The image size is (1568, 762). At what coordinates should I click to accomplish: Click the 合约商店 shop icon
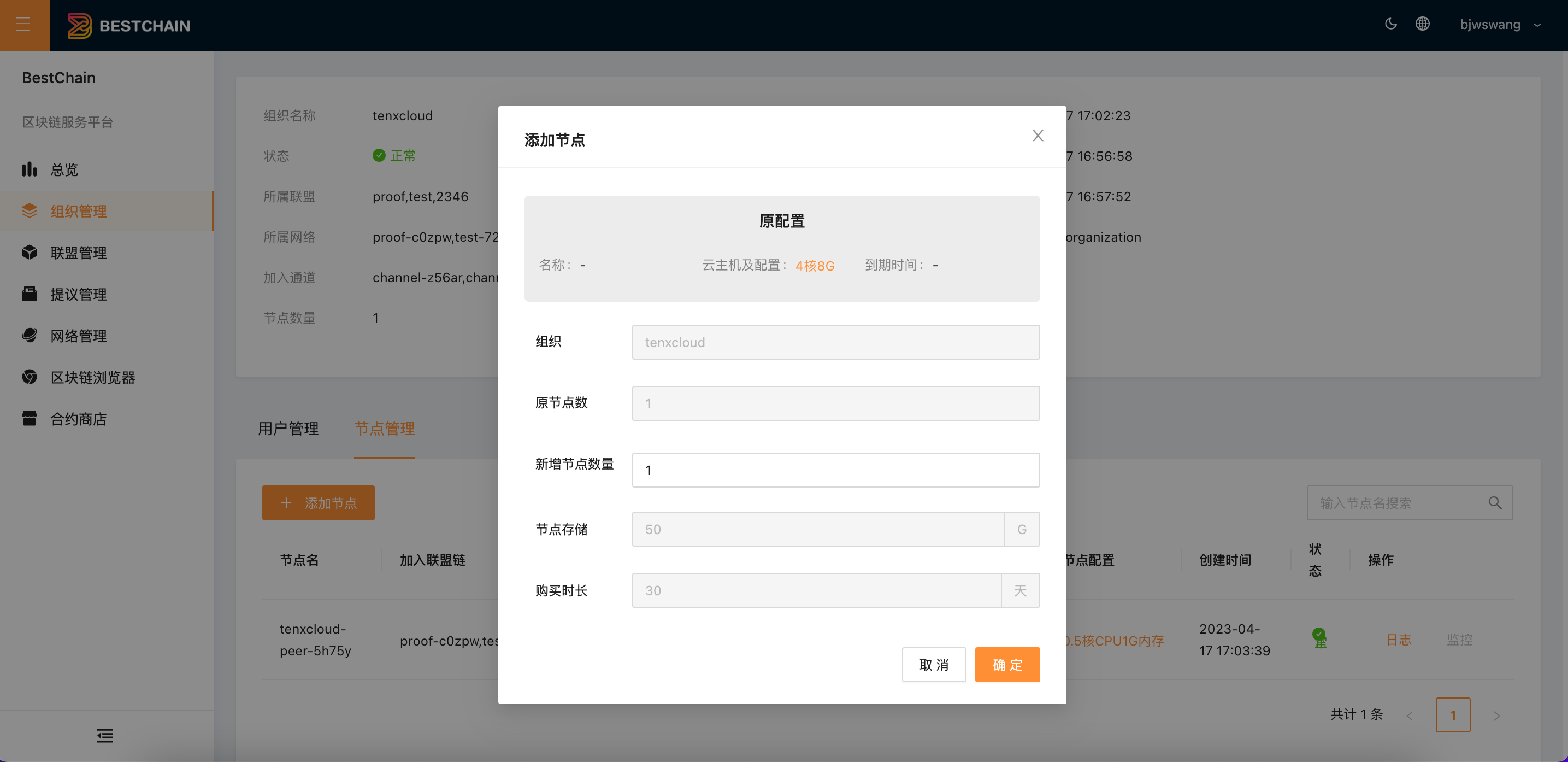coord(29,418)
